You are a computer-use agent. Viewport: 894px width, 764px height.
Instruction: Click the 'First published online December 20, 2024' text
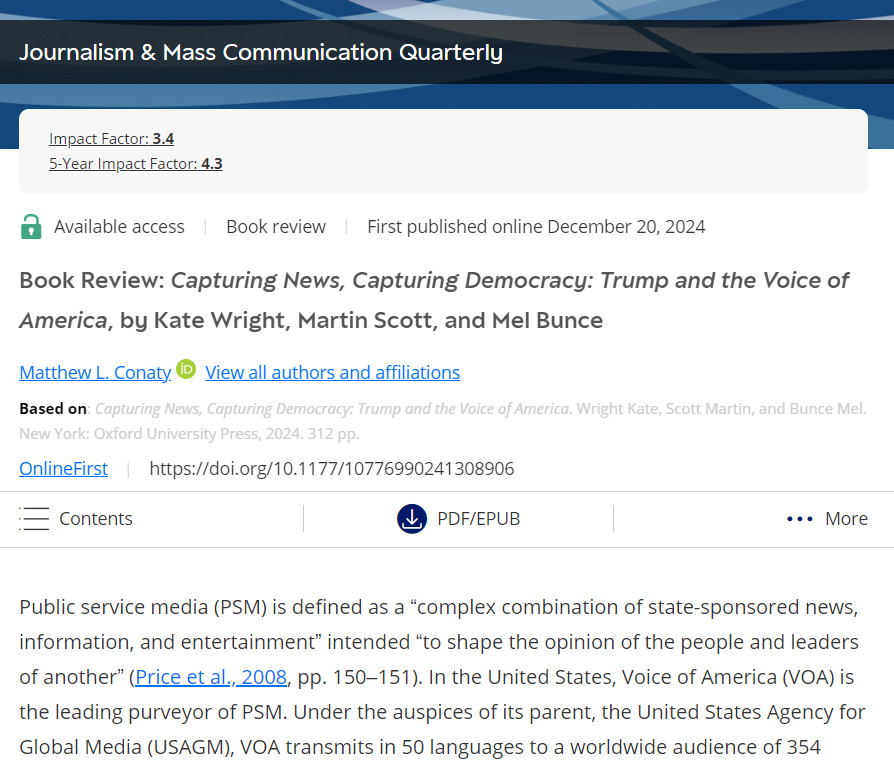pos(536,227)
